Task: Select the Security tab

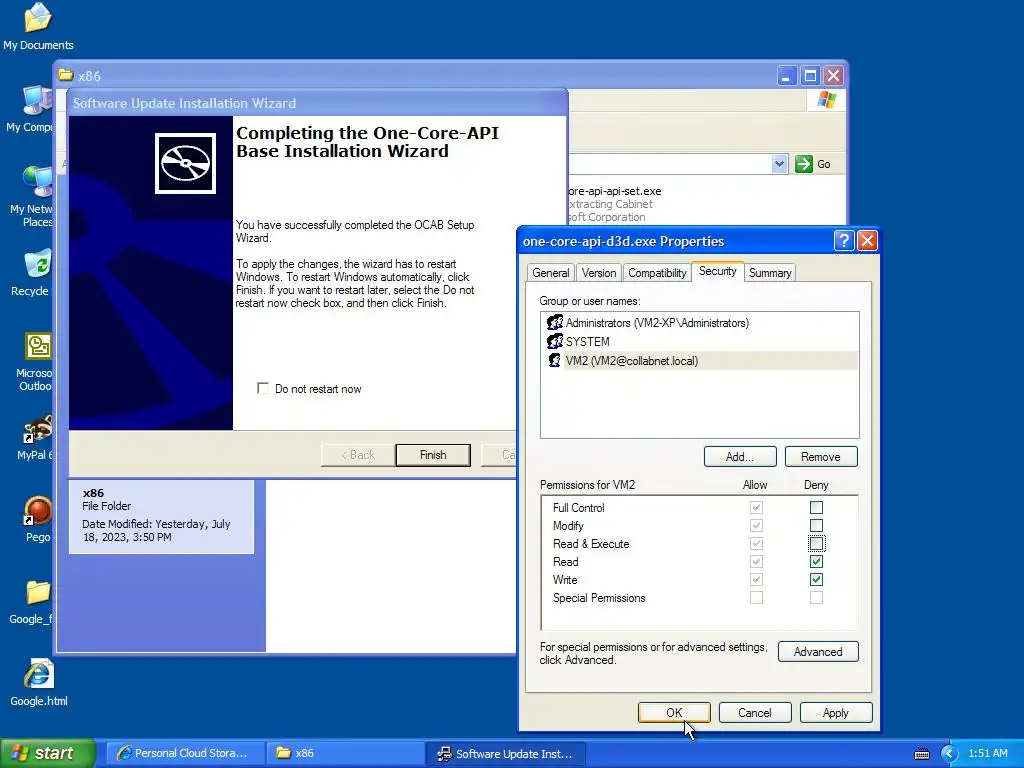Action: pyautogui.click(x=717, y=271)
